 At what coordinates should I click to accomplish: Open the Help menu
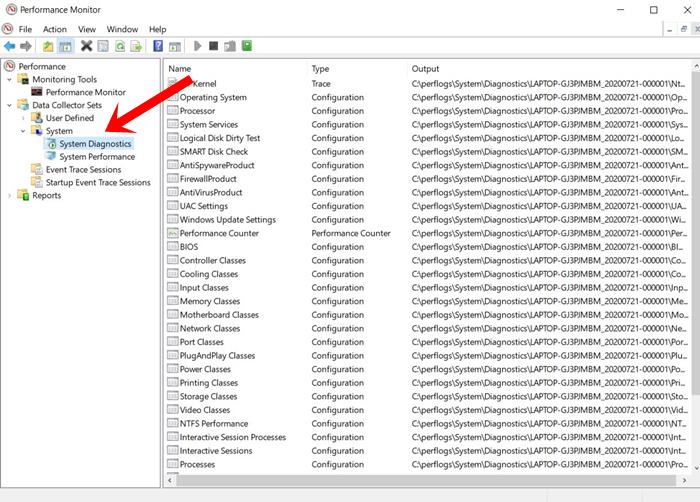(x=158, y=29)
